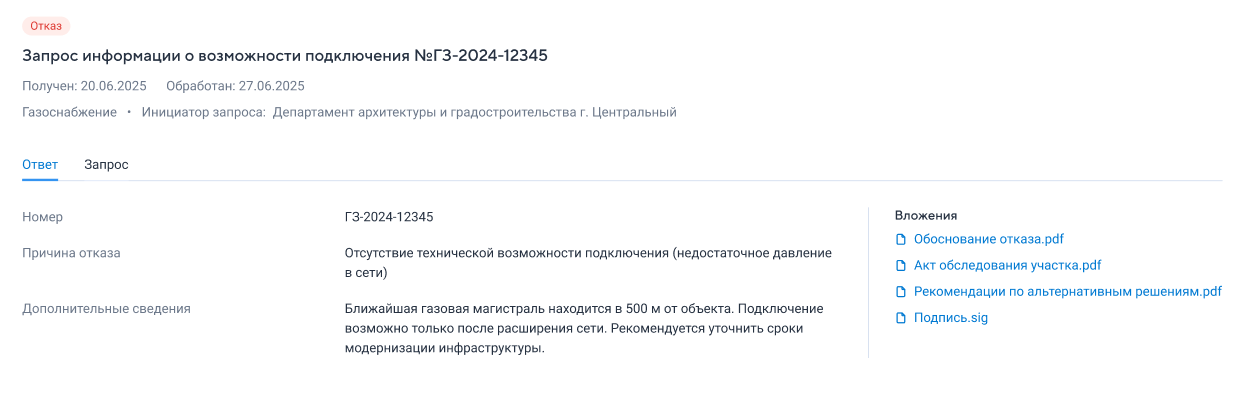
Task: Click file icon next to Рекомендации по альтернативным решениям.pdf
Action: pos(901,292)
